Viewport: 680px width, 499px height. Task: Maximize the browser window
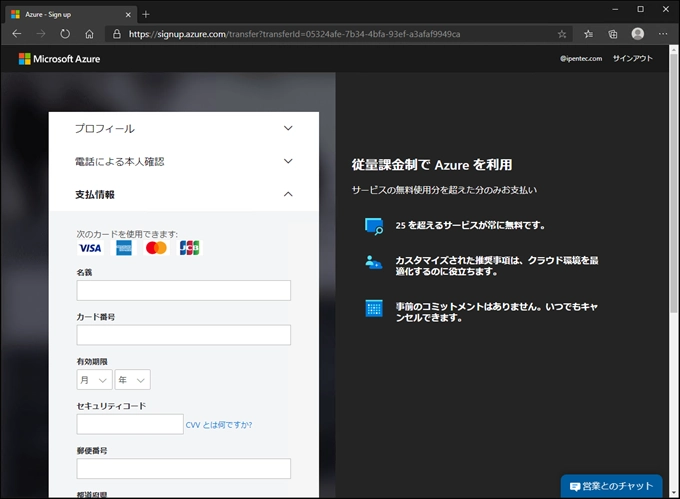(641, 9)
